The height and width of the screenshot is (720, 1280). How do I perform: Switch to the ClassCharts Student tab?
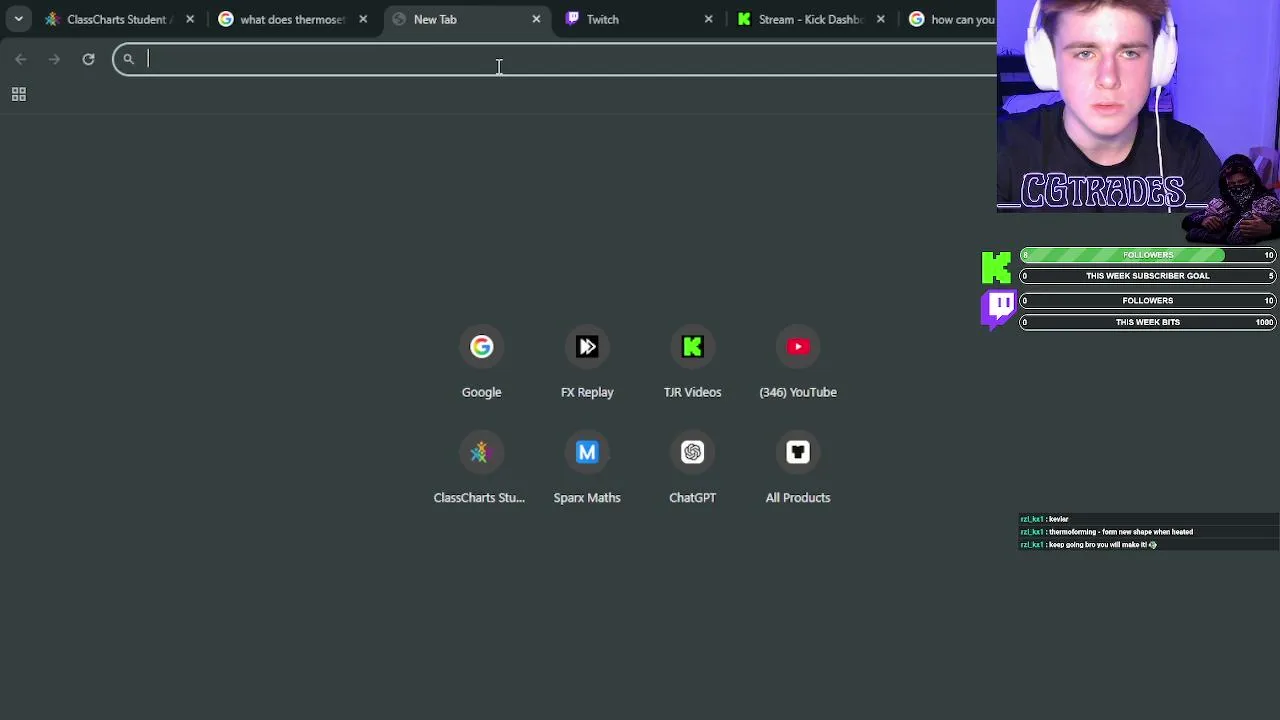point(120,19)
